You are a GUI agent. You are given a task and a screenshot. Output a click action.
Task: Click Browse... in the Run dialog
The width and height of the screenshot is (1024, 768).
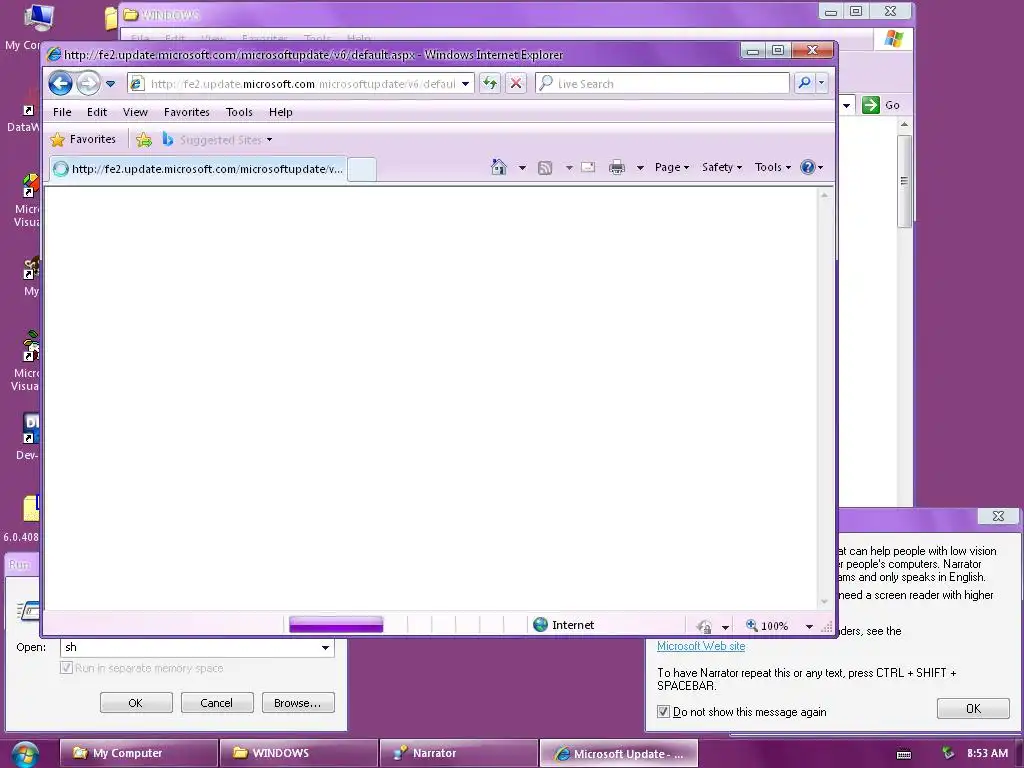pyautogui.click(x=298, y=703)
